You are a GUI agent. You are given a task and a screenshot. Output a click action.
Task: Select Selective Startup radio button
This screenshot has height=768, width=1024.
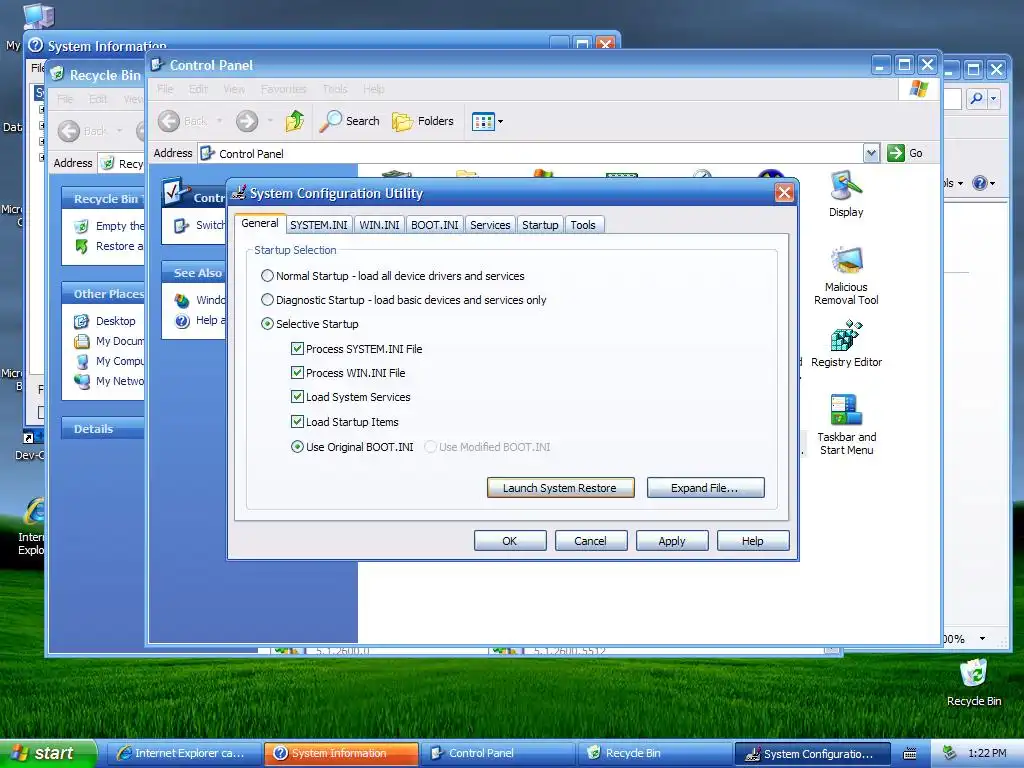coord(267,323)
